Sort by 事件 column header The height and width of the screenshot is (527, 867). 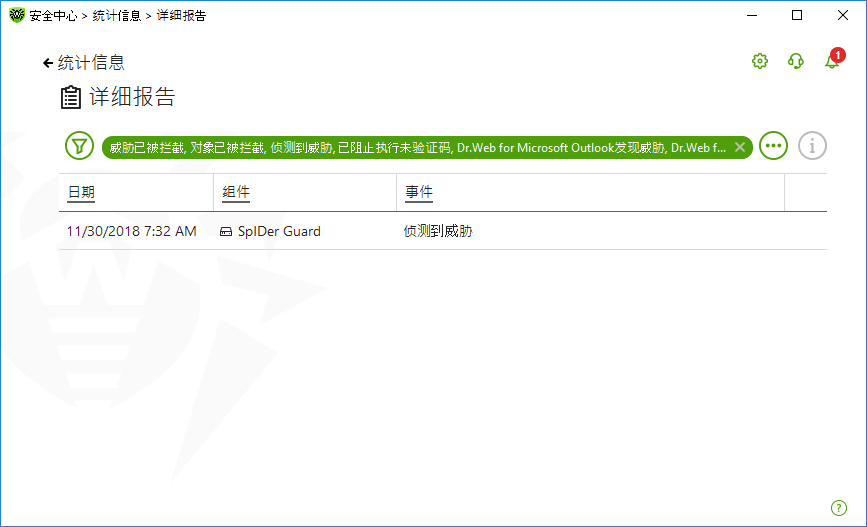point(419,192)
